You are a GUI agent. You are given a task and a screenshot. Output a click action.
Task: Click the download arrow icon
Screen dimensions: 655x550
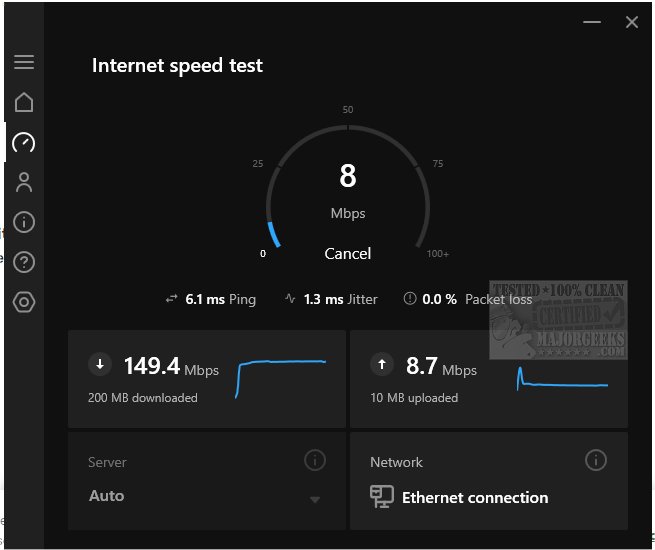tap(99, 366)
